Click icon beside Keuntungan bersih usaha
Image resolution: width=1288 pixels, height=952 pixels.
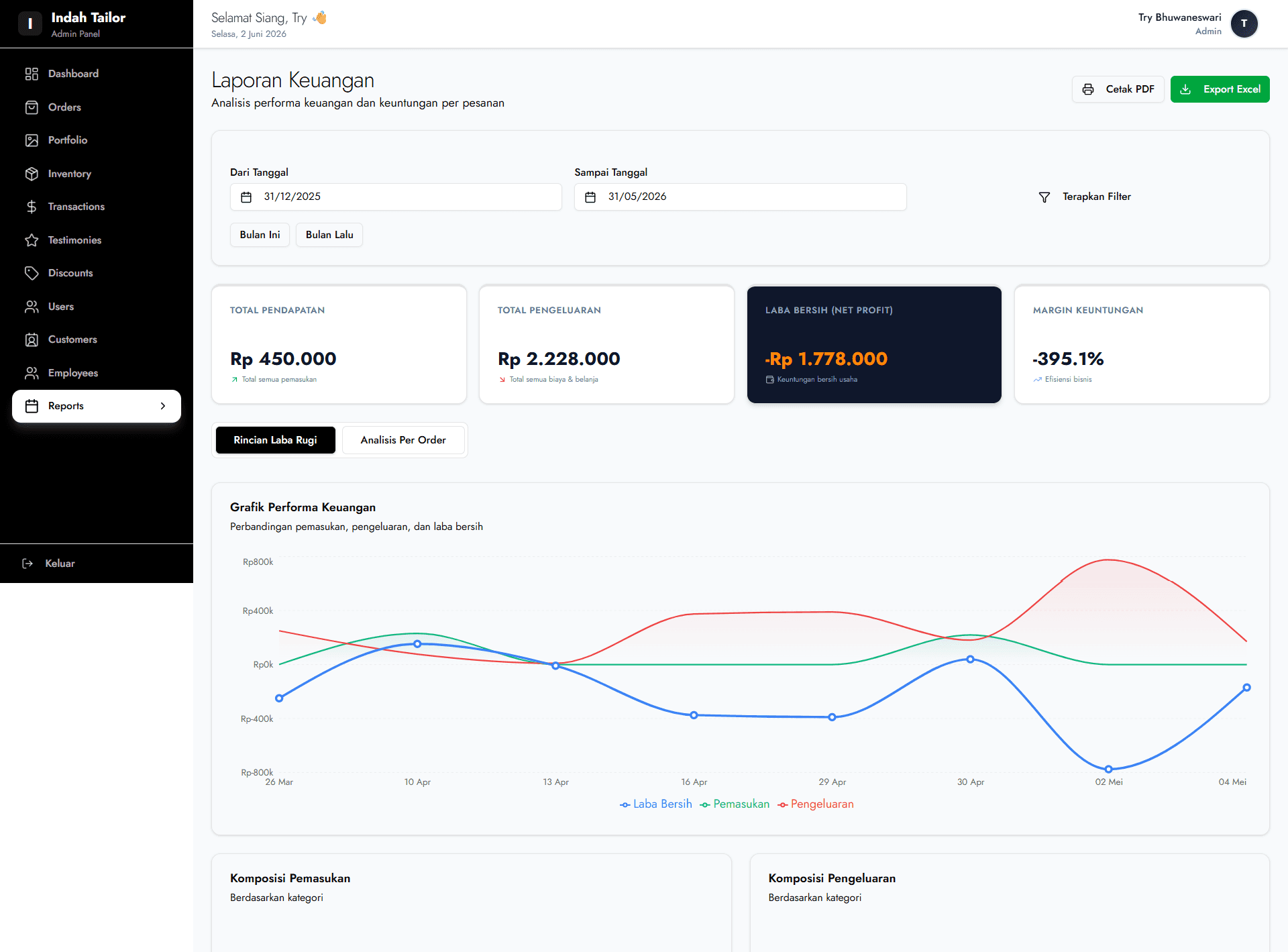tap(769, 380)
